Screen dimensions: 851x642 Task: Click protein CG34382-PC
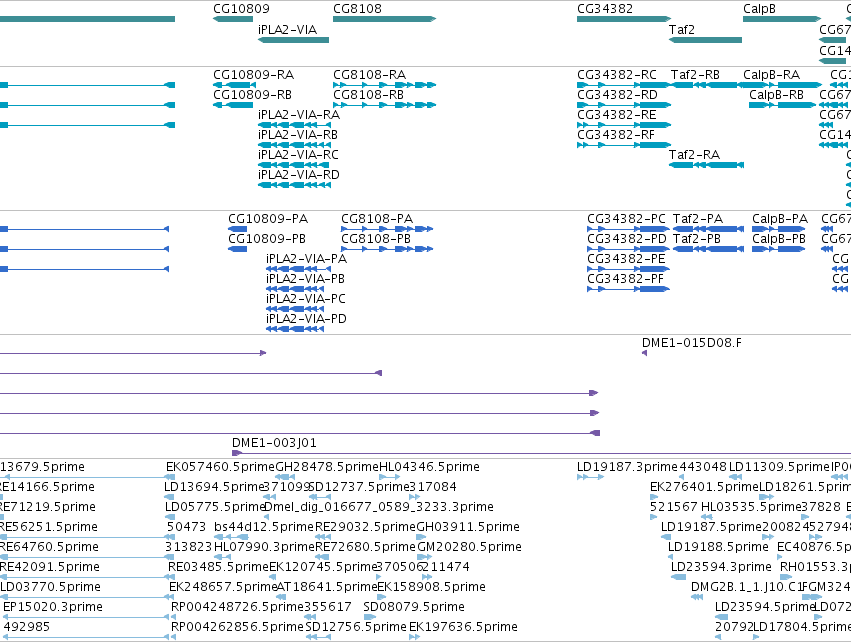tap(626, 219)
